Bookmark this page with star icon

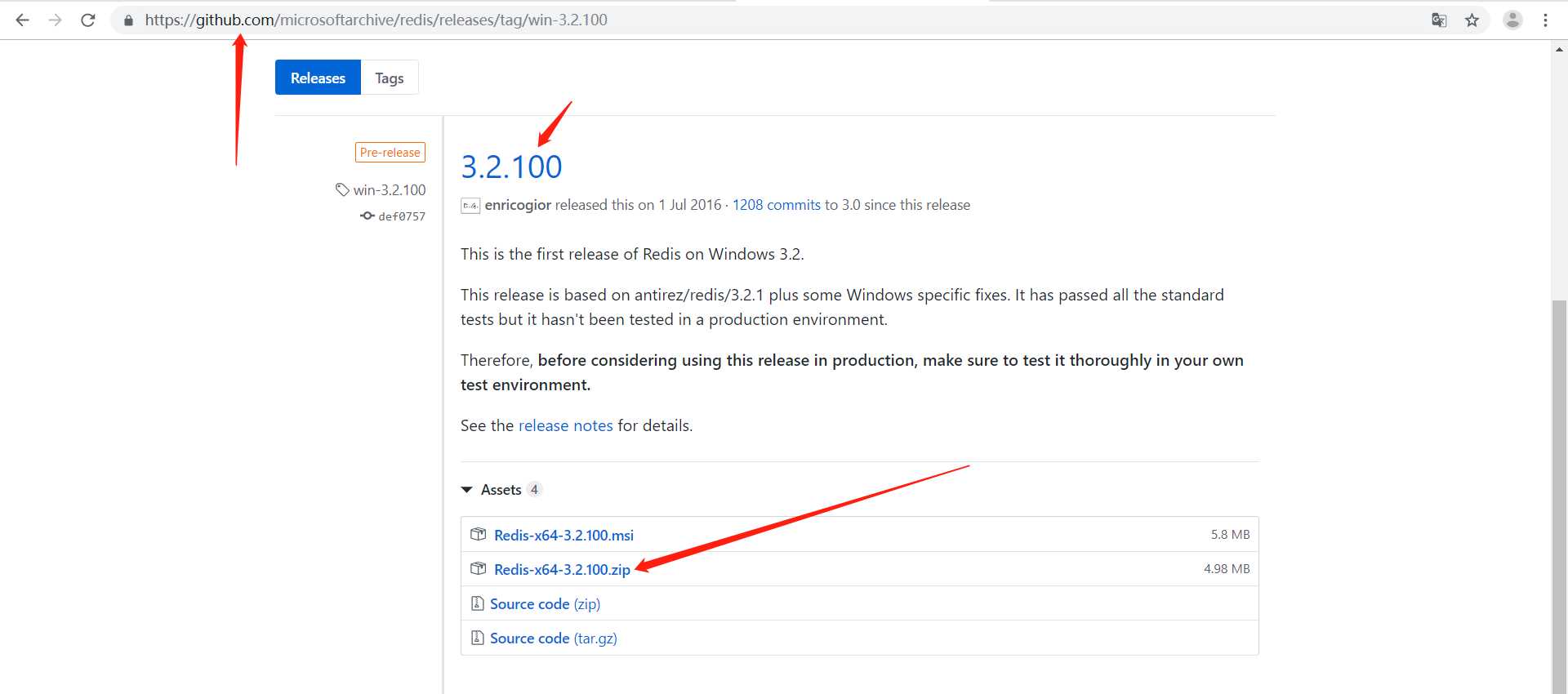(x=1472, y=20)
